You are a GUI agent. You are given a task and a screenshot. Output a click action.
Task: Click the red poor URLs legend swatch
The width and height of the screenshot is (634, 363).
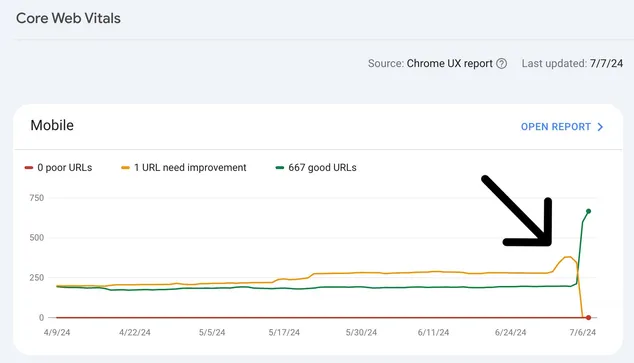(x=29, y=168)
